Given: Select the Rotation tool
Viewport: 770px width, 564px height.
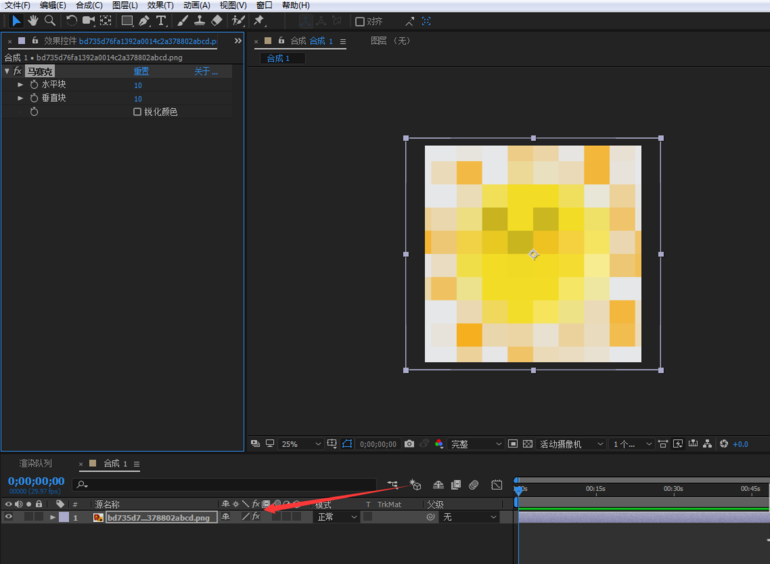Looking at the screenshot, I should 72,21.
